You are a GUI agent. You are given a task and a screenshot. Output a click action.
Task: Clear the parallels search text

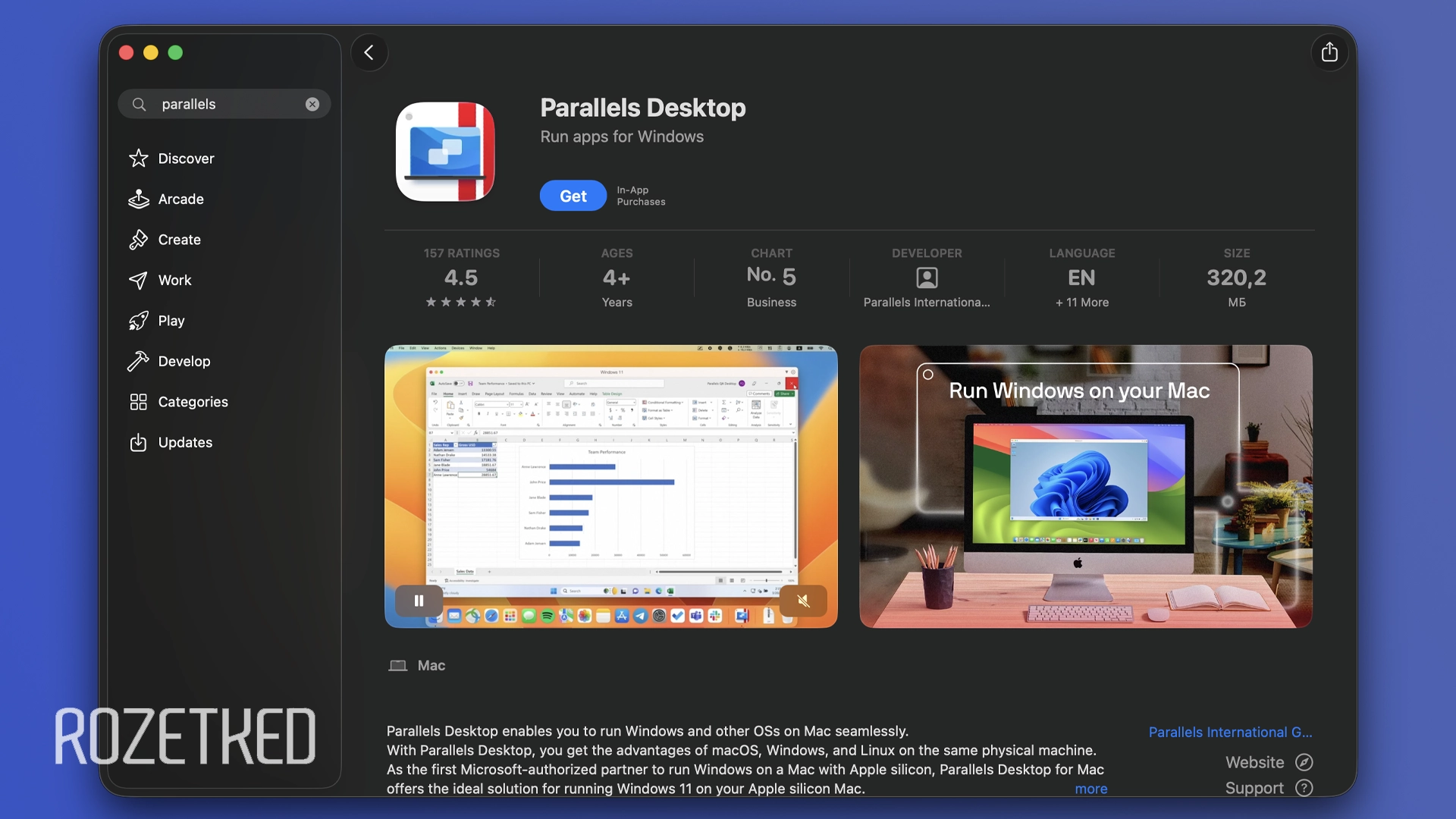[x=312, y=105]
